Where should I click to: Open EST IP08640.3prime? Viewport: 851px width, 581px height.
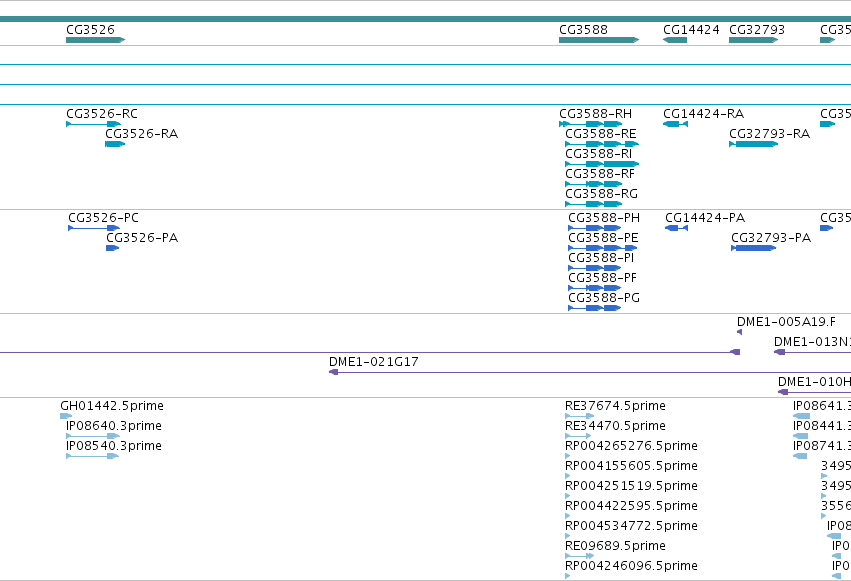point(114,426)
